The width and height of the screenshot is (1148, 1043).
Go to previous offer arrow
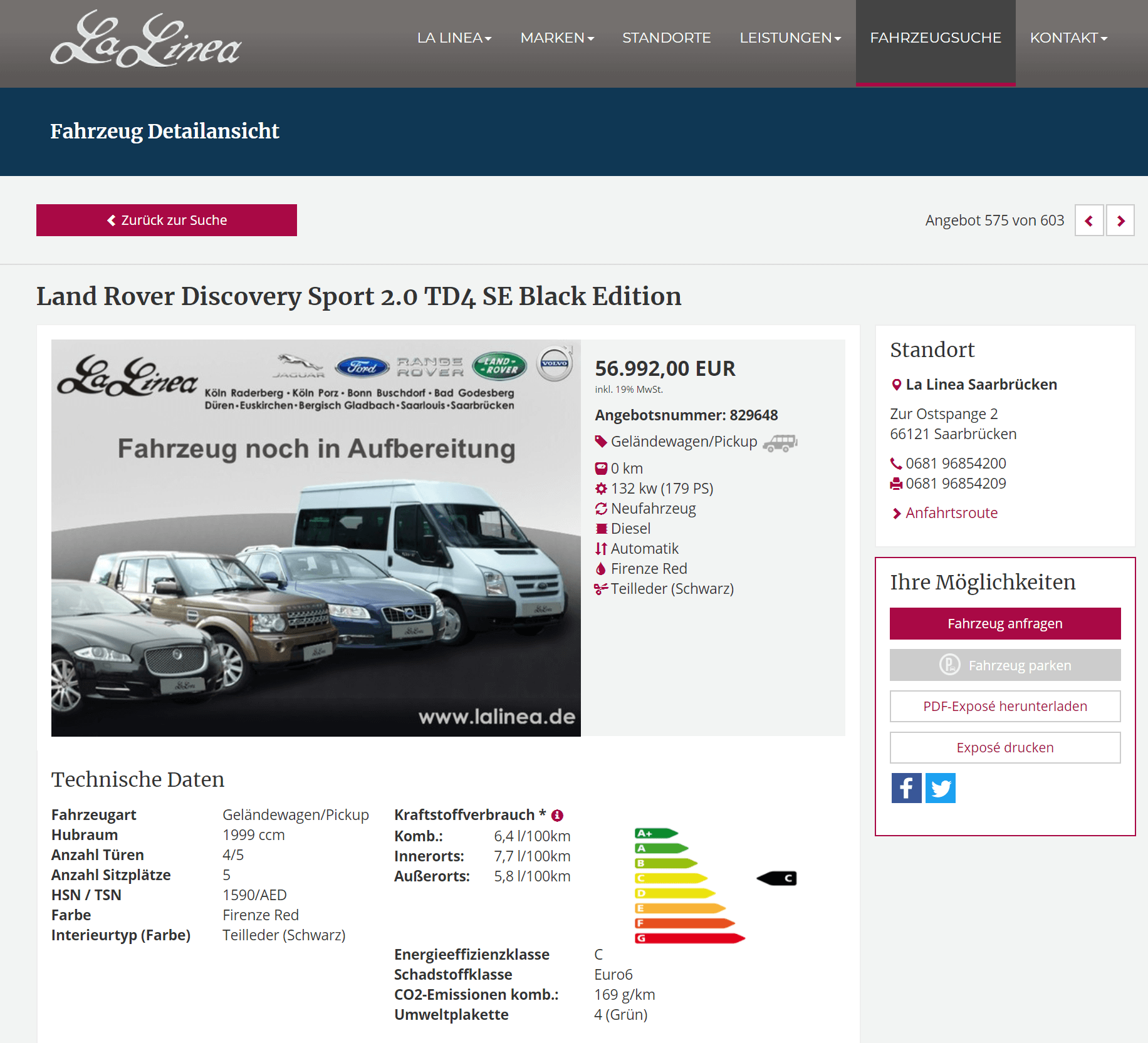tap(1089, 221)
